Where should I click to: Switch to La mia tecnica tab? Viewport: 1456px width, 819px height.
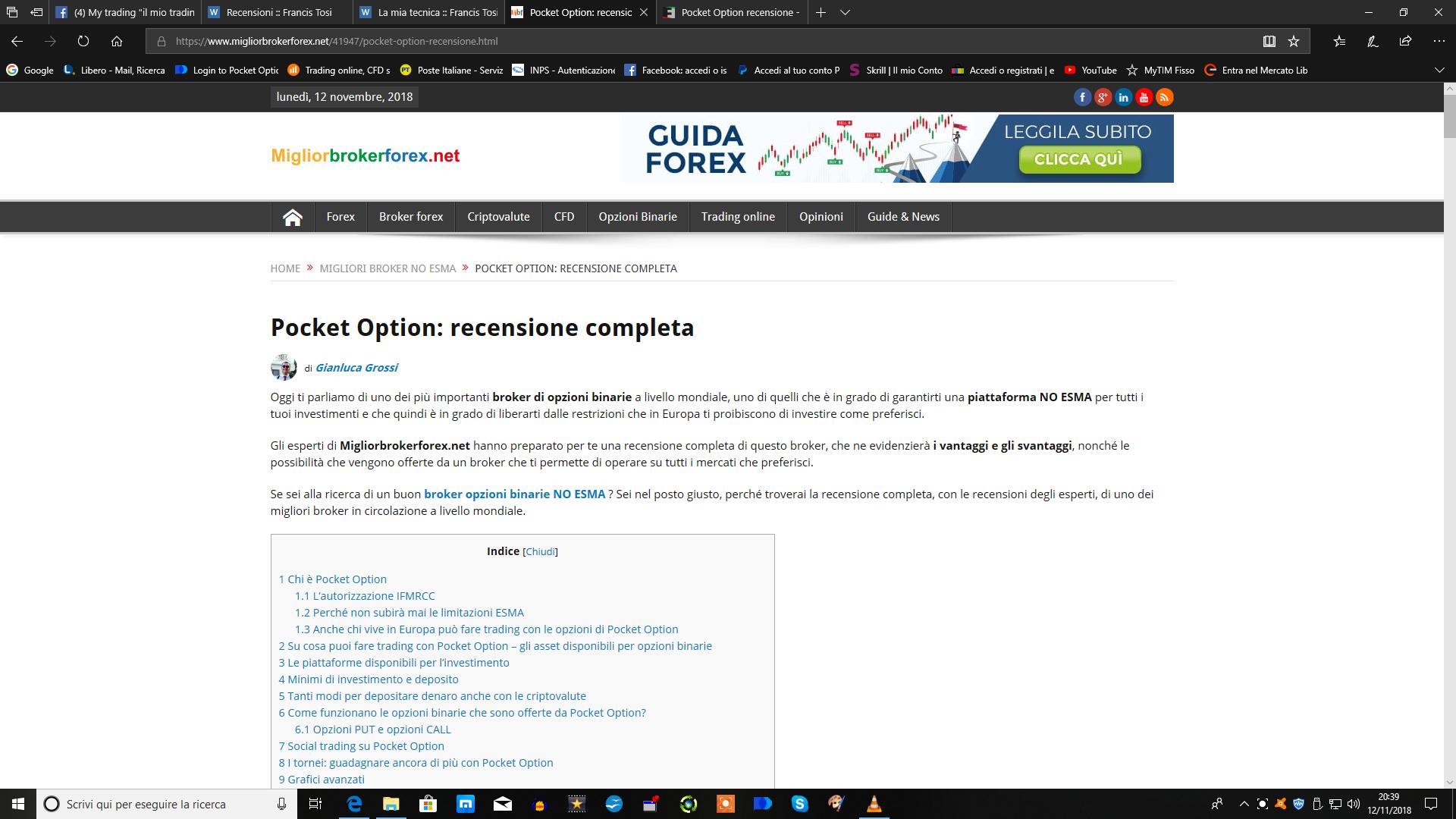(x=429, y=12)
